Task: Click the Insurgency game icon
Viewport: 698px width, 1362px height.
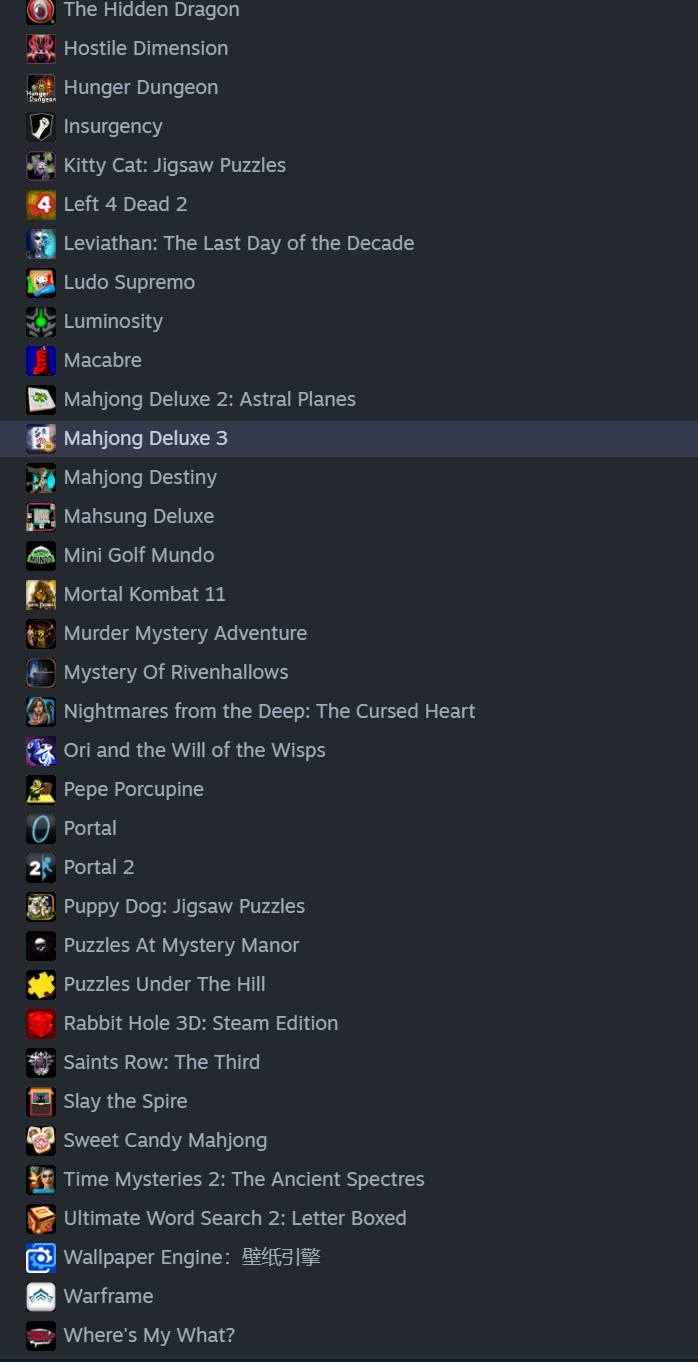Action: 41,127
